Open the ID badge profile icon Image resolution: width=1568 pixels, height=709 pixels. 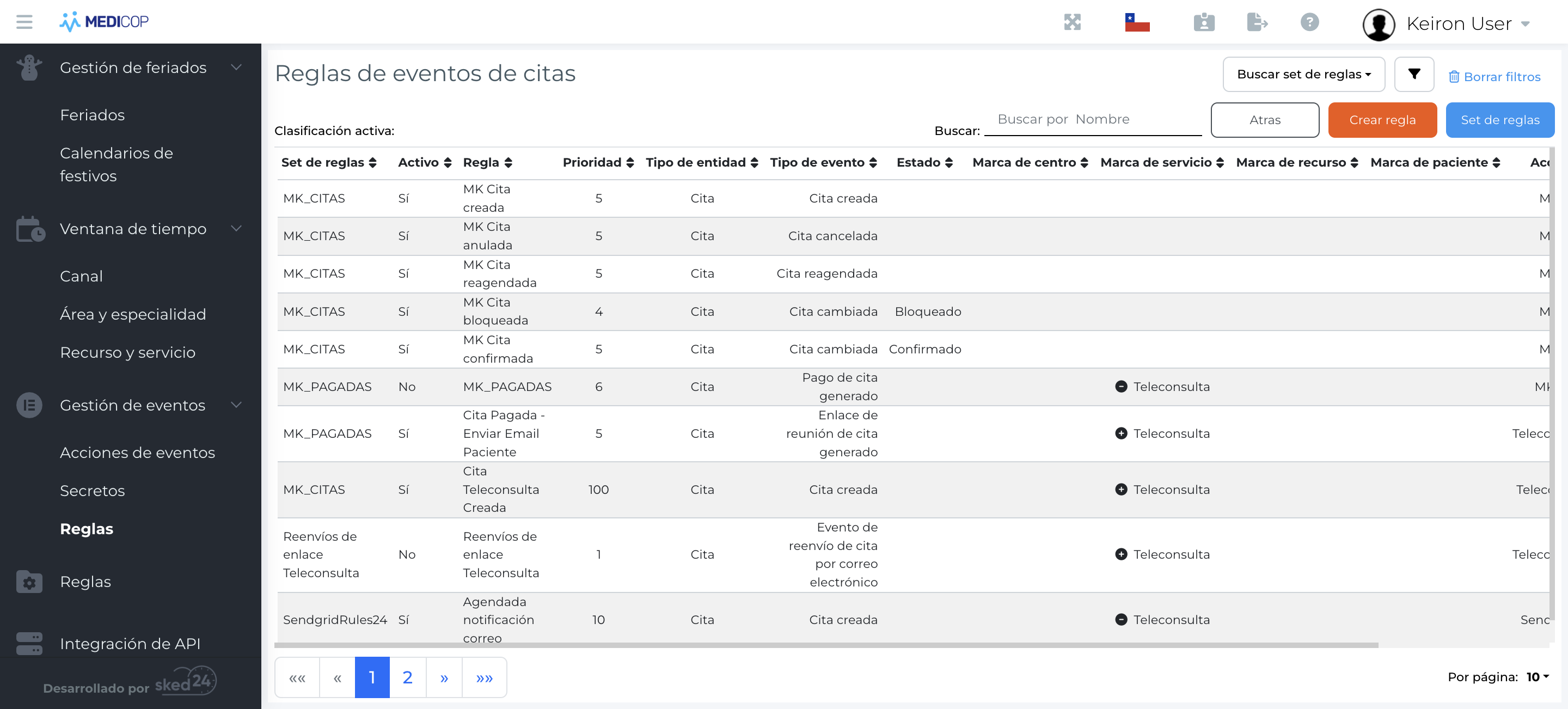coord(1203,22)
